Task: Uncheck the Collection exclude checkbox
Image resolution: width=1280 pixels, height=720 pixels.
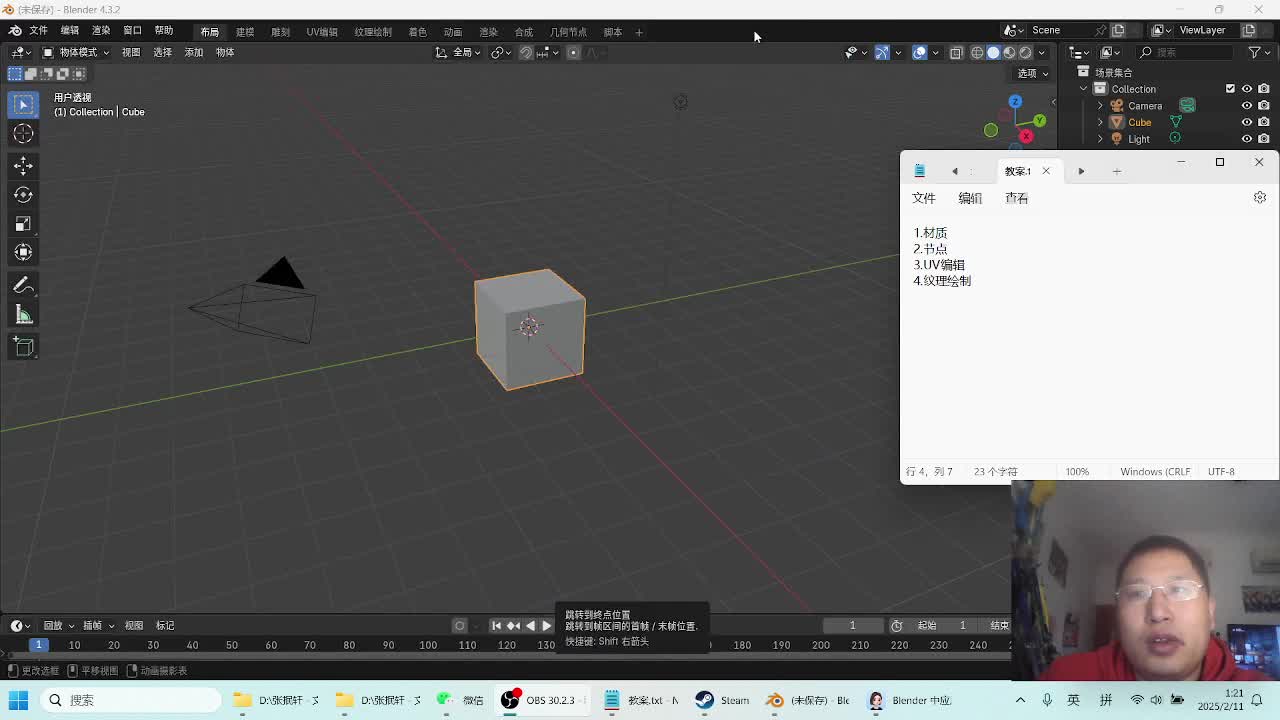Action: (1230, 89)
